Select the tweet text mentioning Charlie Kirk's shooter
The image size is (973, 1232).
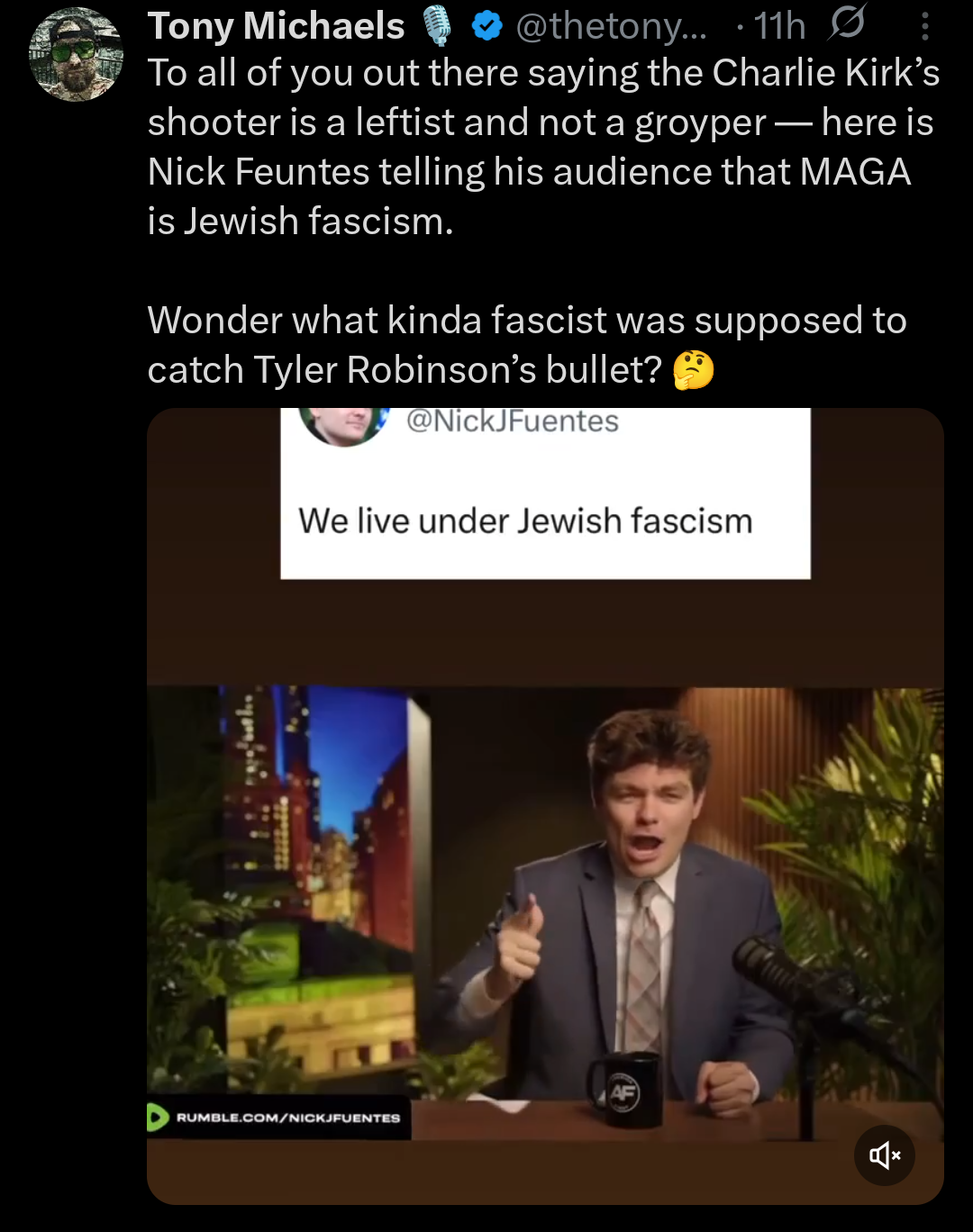tap(544, 147)
